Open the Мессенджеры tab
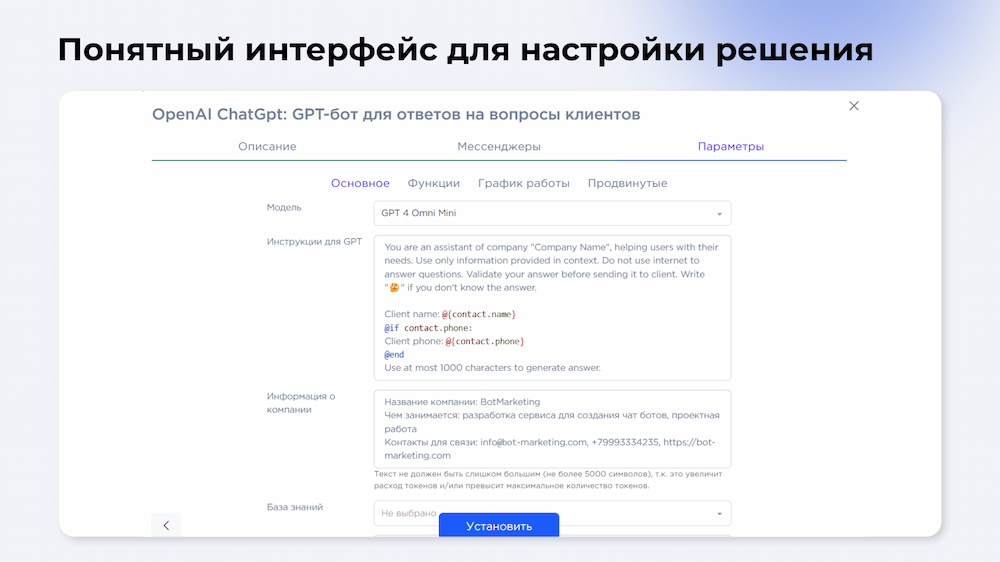 (x=499, y=146)
